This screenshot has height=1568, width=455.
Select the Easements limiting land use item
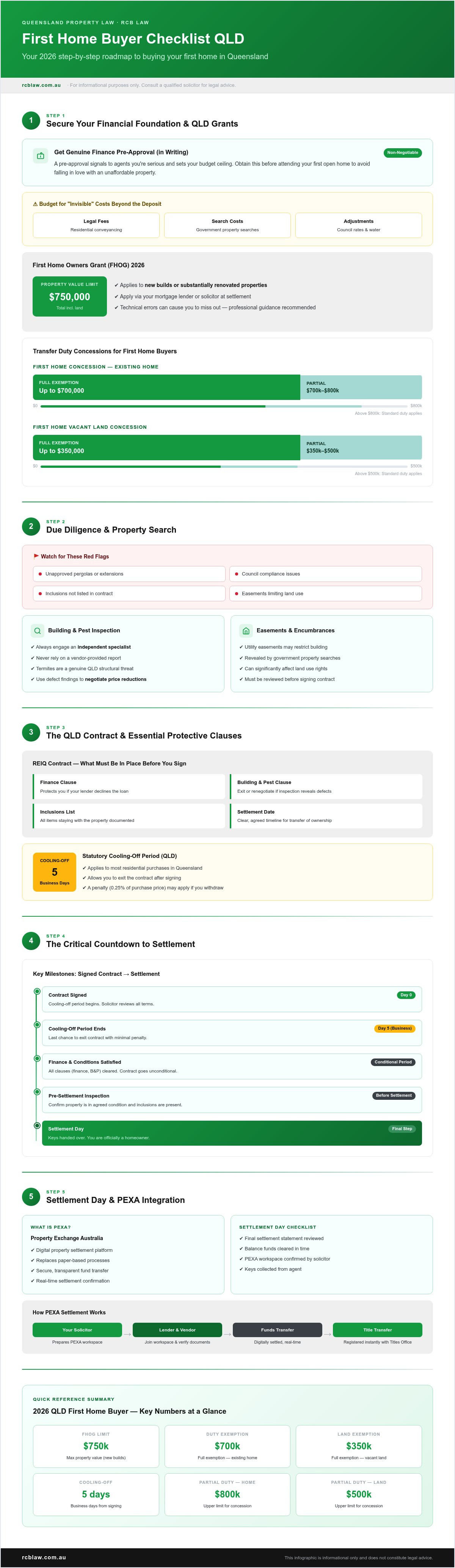326,593
